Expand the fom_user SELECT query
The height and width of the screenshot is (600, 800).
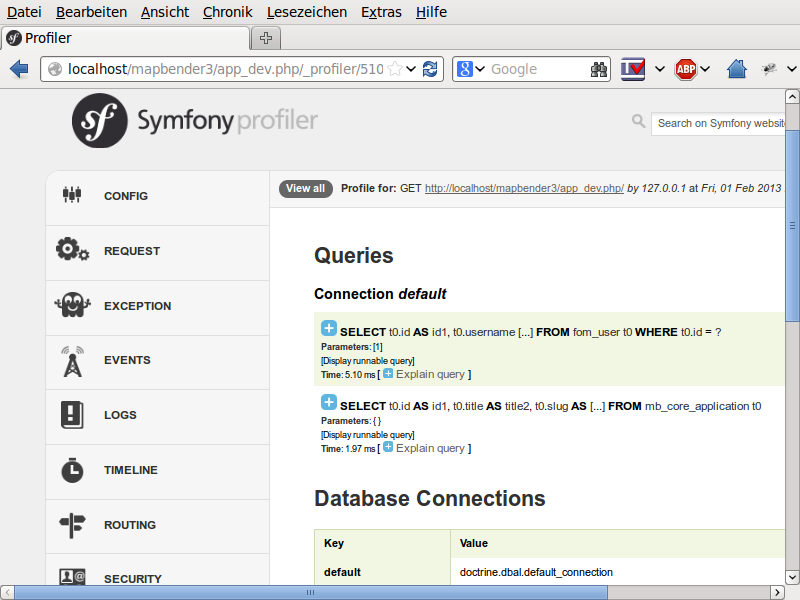coord(329,329)
